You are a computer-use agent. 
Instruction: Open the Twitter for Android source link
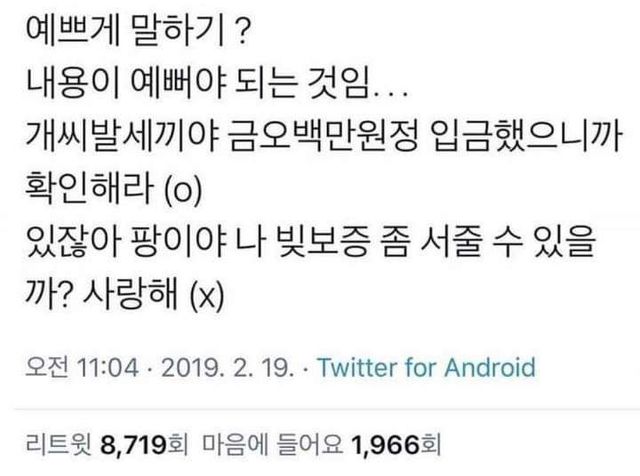point(425,366)
